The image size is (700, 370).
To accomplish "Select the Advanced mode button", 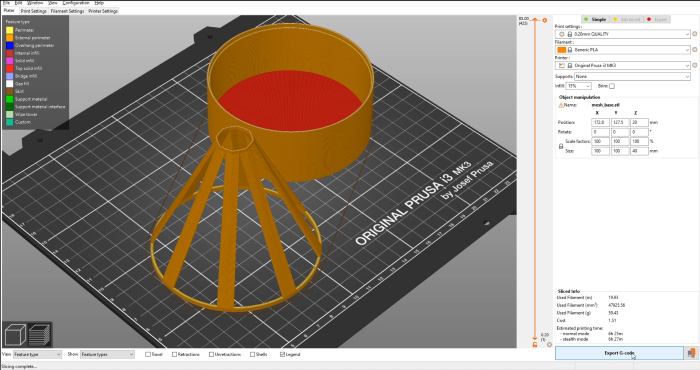I will 627,19.
